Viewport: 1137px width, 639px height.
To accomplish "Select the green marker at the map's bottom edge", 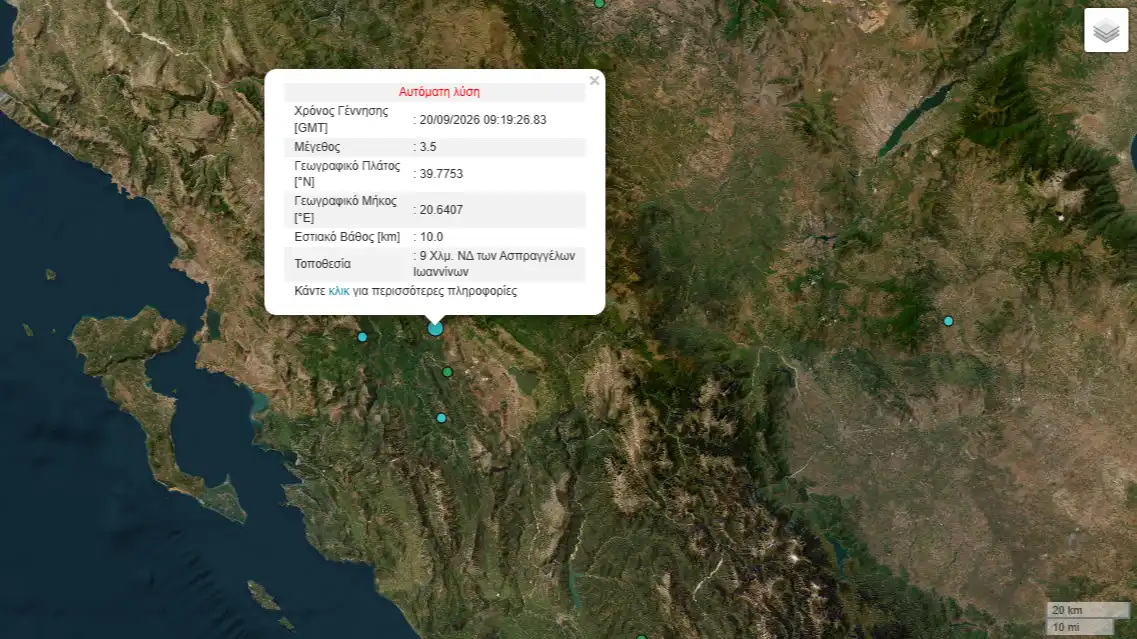I will (641, 637).
